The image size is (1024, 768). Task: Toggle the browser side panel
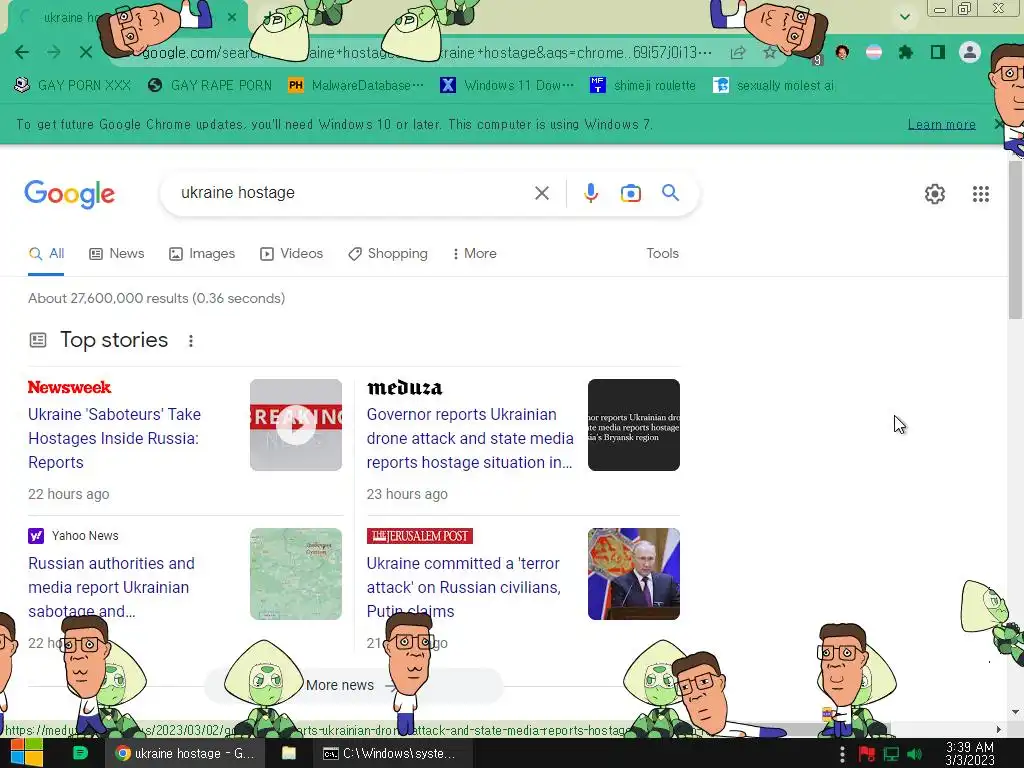click(x=938, y=52)
